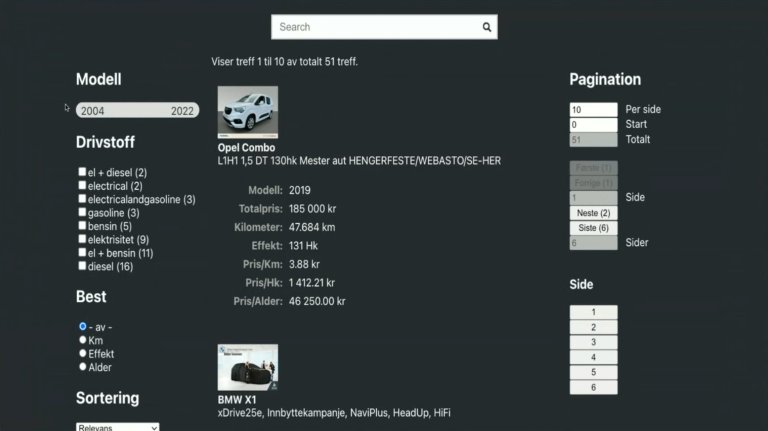Click the 2004 end of model year slider
768x431 pixels.
tap(93, 111)
